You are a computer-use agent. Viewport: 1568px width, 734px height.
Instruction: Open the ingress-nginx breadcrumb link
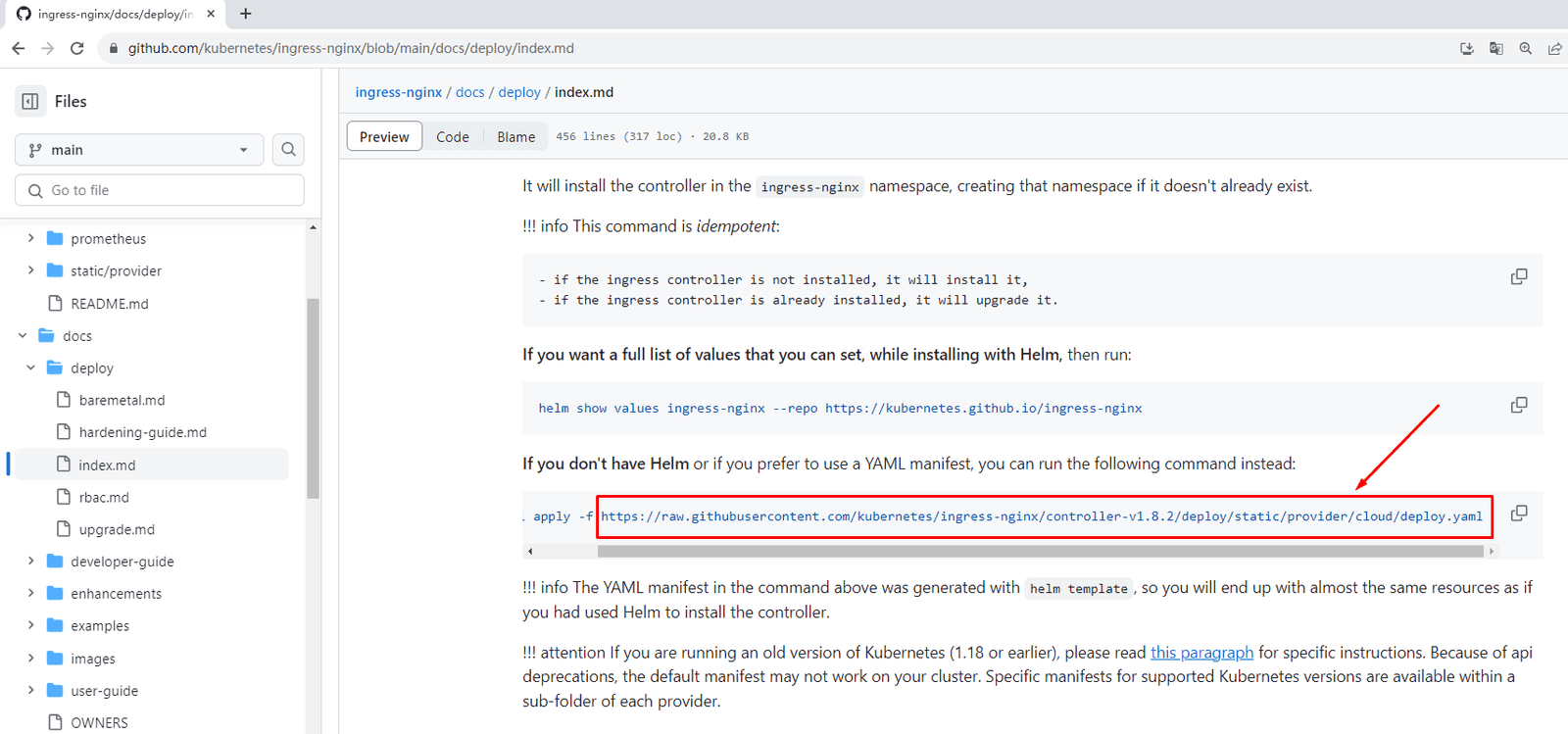point(399,92)
